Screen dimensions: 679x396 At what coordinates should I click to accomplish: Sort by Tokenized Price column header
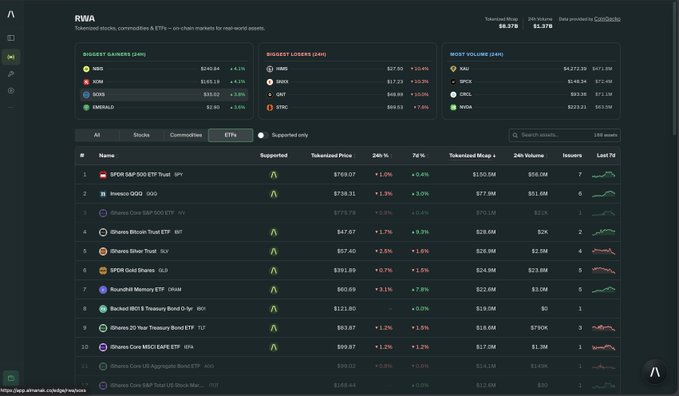pyautogui.click(x=332, y=156)
